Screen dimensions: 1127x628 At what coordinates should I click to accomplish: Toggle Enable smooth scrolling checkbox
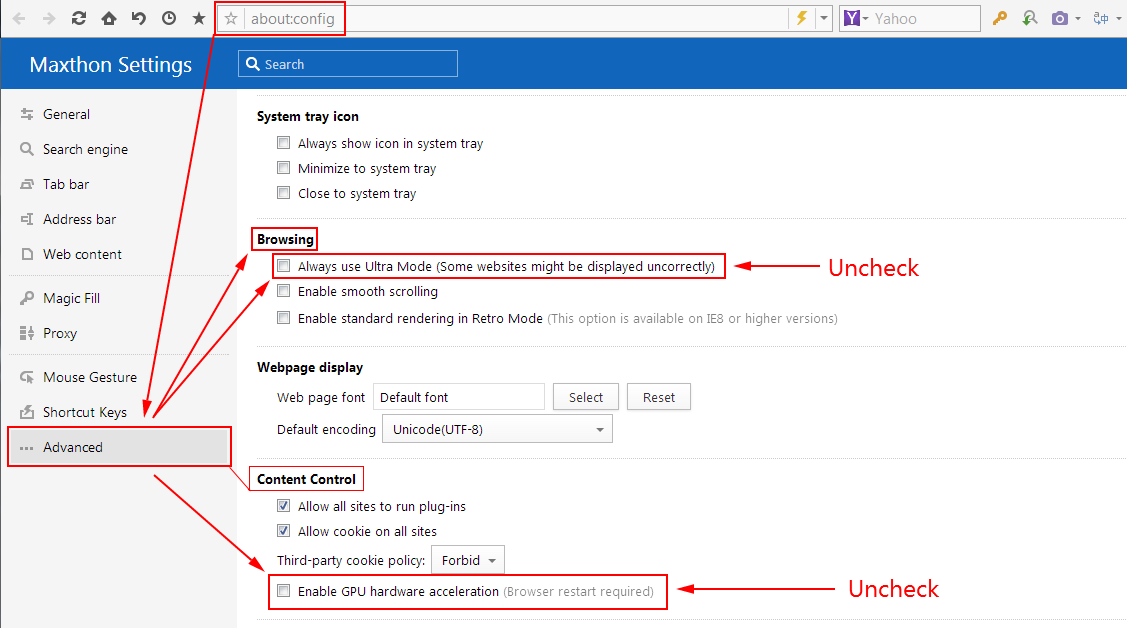284,291
